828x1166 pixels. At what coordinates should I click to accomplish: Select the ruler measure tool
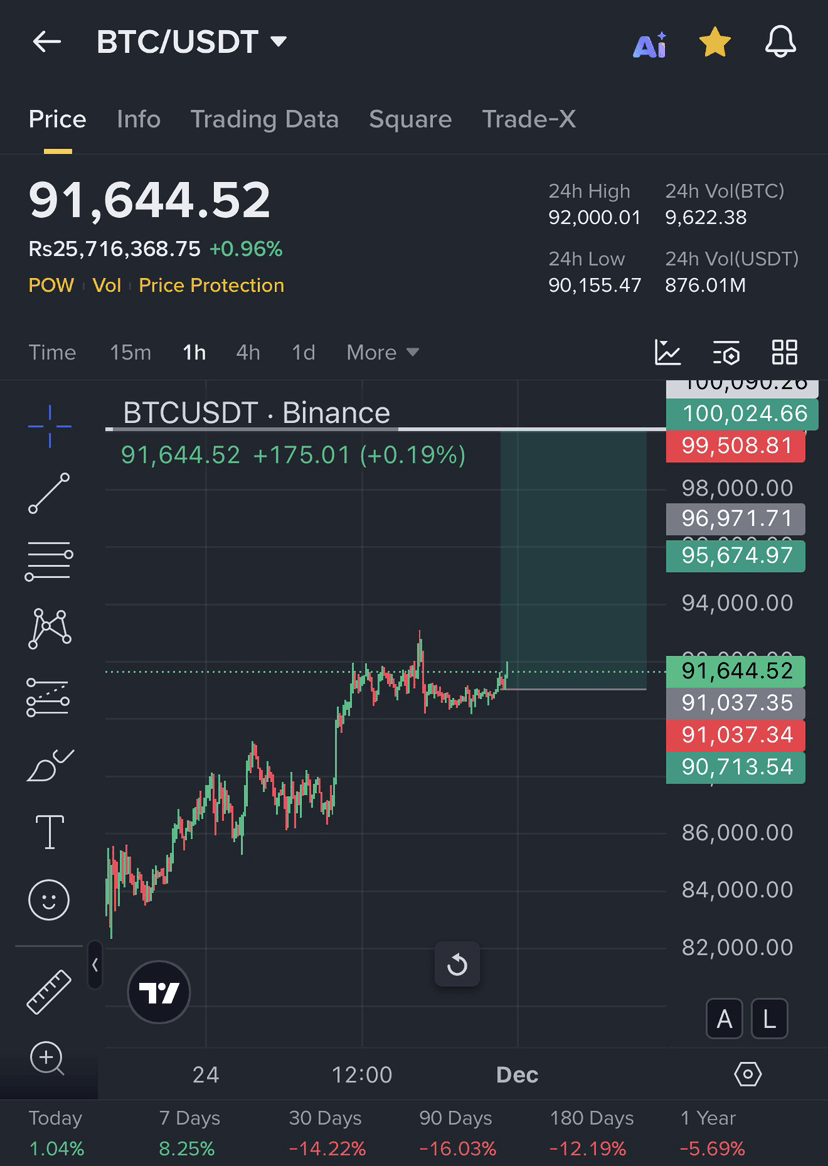click(49, 992)
